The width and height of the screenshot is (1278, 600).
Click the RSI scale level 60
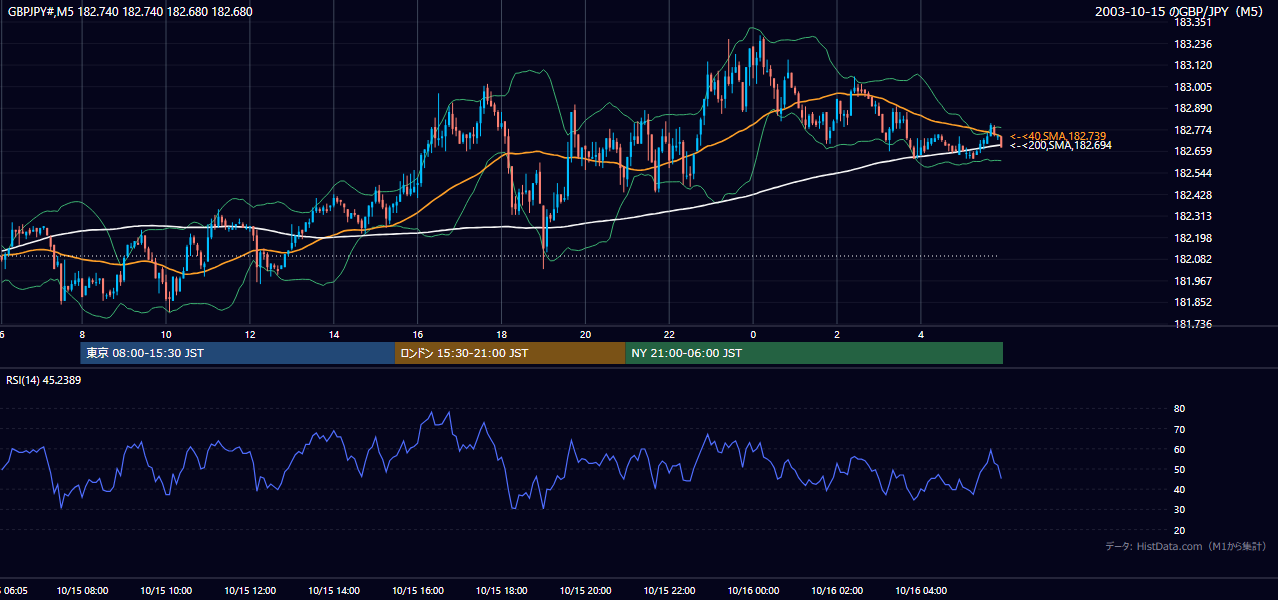[x=1179, y=449]
